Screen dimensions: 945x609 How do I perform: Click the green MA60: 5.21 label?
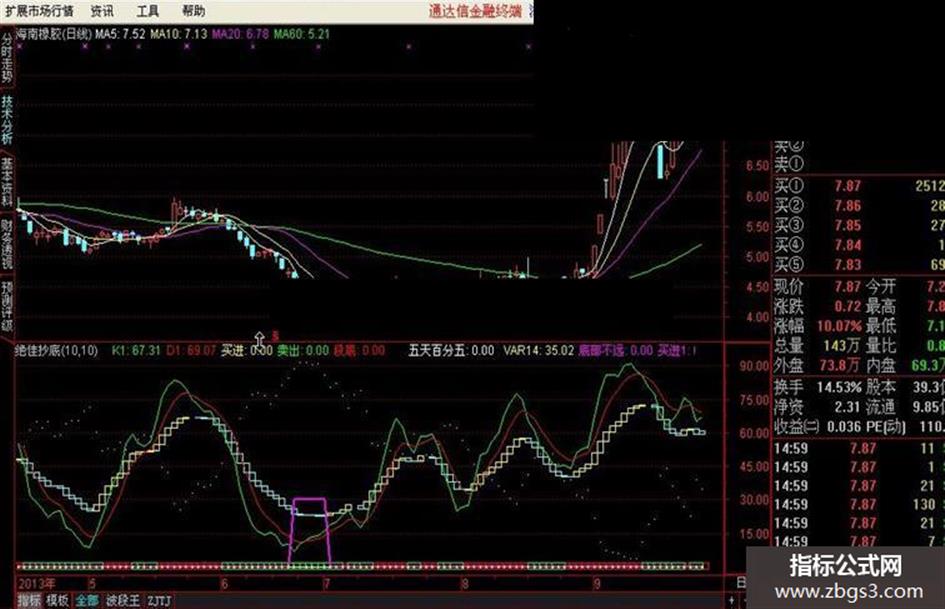301,34
